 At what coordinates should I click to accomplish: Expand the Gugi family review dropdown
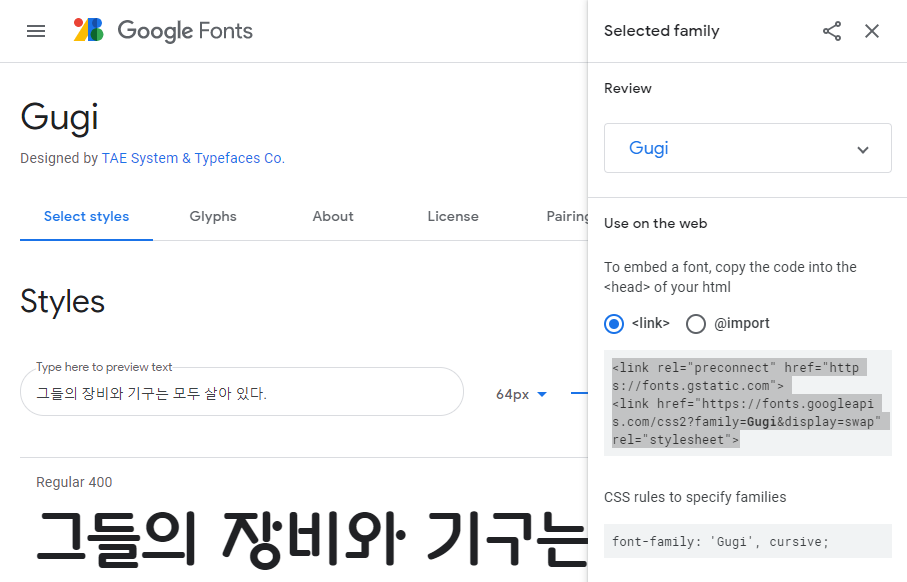click(747, 148)
